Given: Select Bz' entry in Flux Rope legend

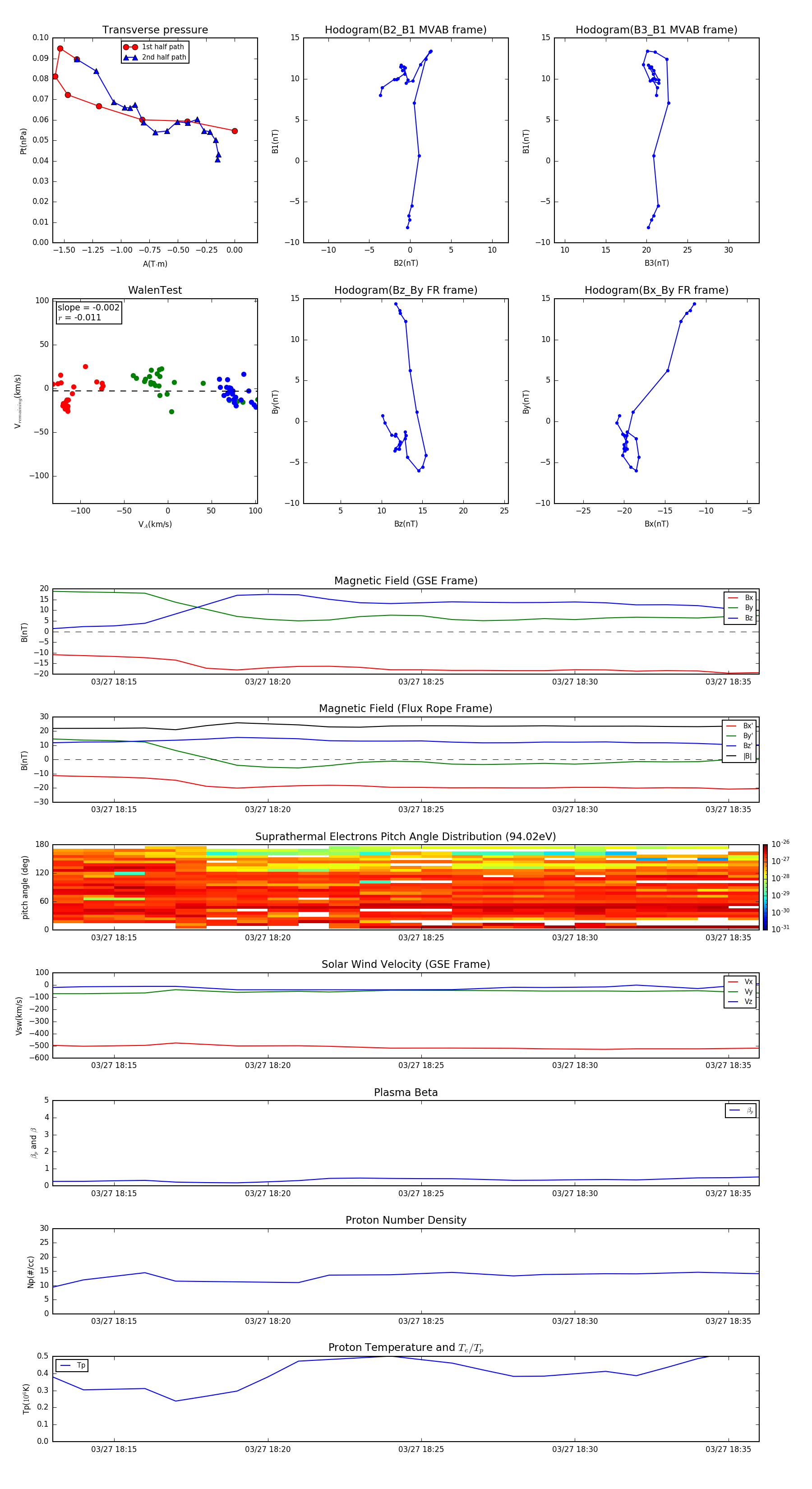Looking at the screenshot, I should [740, 746].
